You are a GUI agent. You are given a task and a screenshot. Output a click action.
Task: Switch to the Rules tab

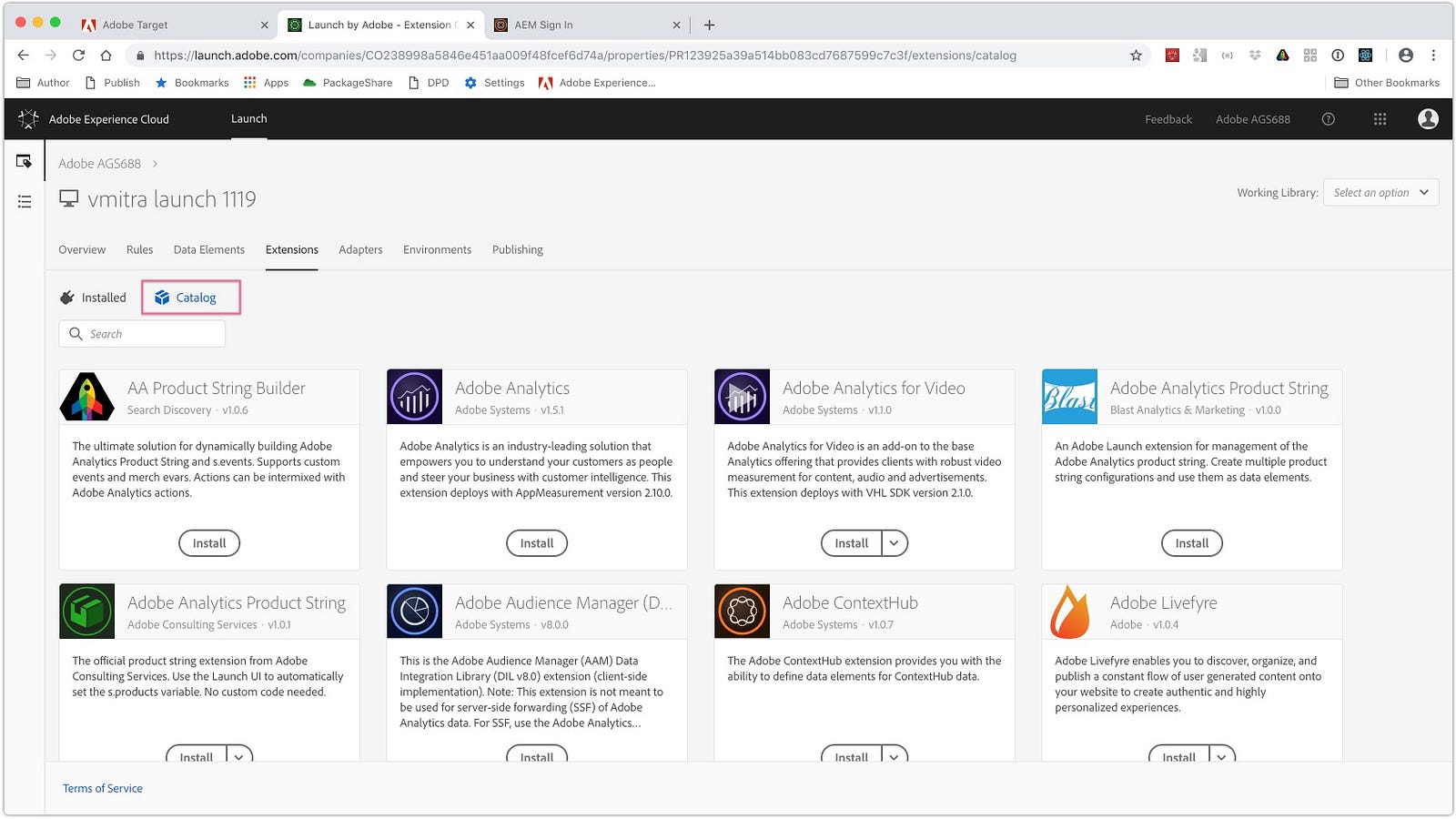tap(139, 249)
